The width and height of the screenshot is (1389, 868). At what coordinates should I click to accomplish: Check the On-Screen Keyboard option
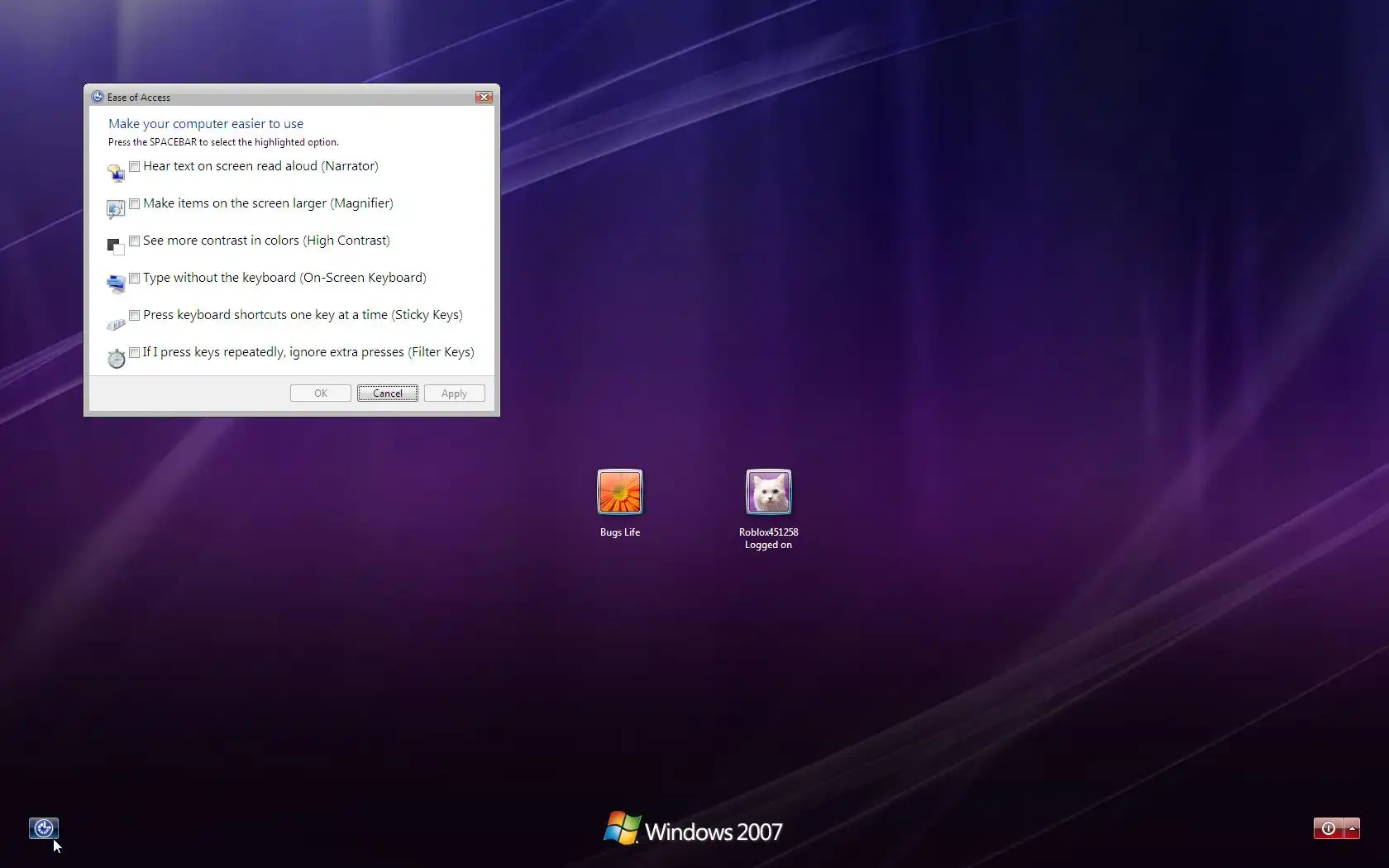pyautogui.click(x=134, y=278)
